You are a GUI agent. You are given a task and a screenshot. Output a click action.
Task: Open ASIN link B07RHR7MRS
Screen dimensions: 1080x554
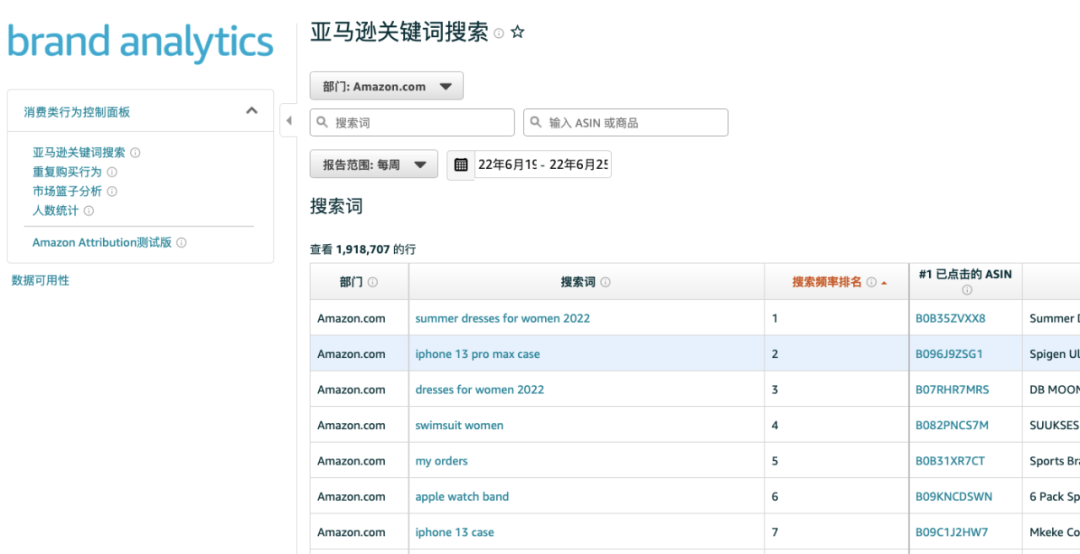tap(952, 389)
